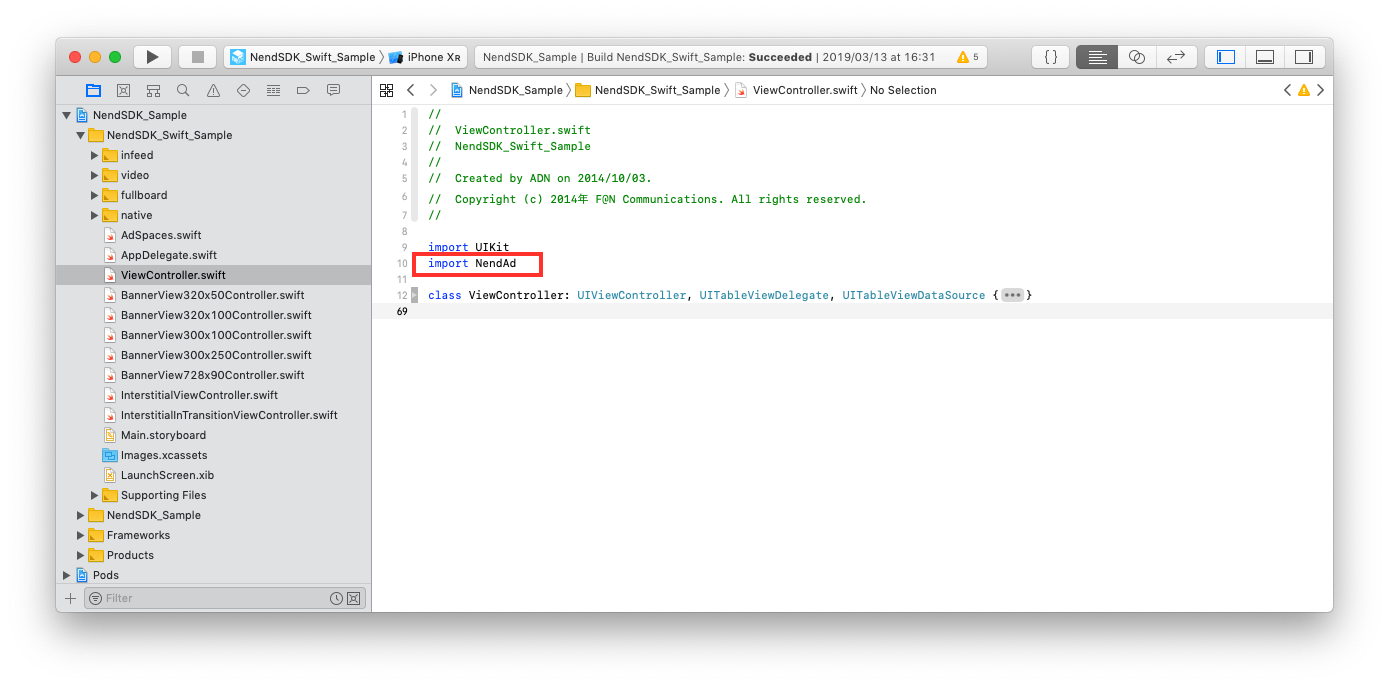Viewport: 1389px width, 686px height.
Task: Expand the video folder
Action: tap(95, 175)
